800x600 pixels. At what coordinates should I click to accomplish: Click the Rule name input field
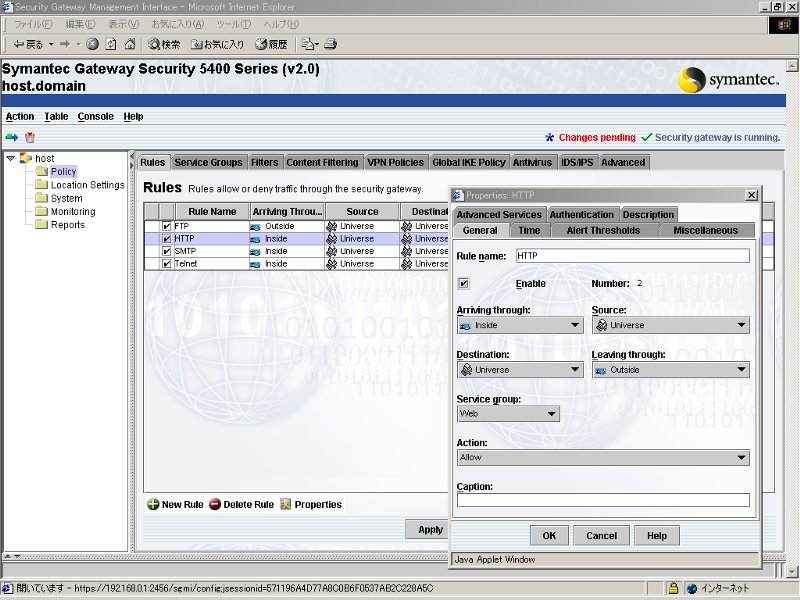[633, 256]
